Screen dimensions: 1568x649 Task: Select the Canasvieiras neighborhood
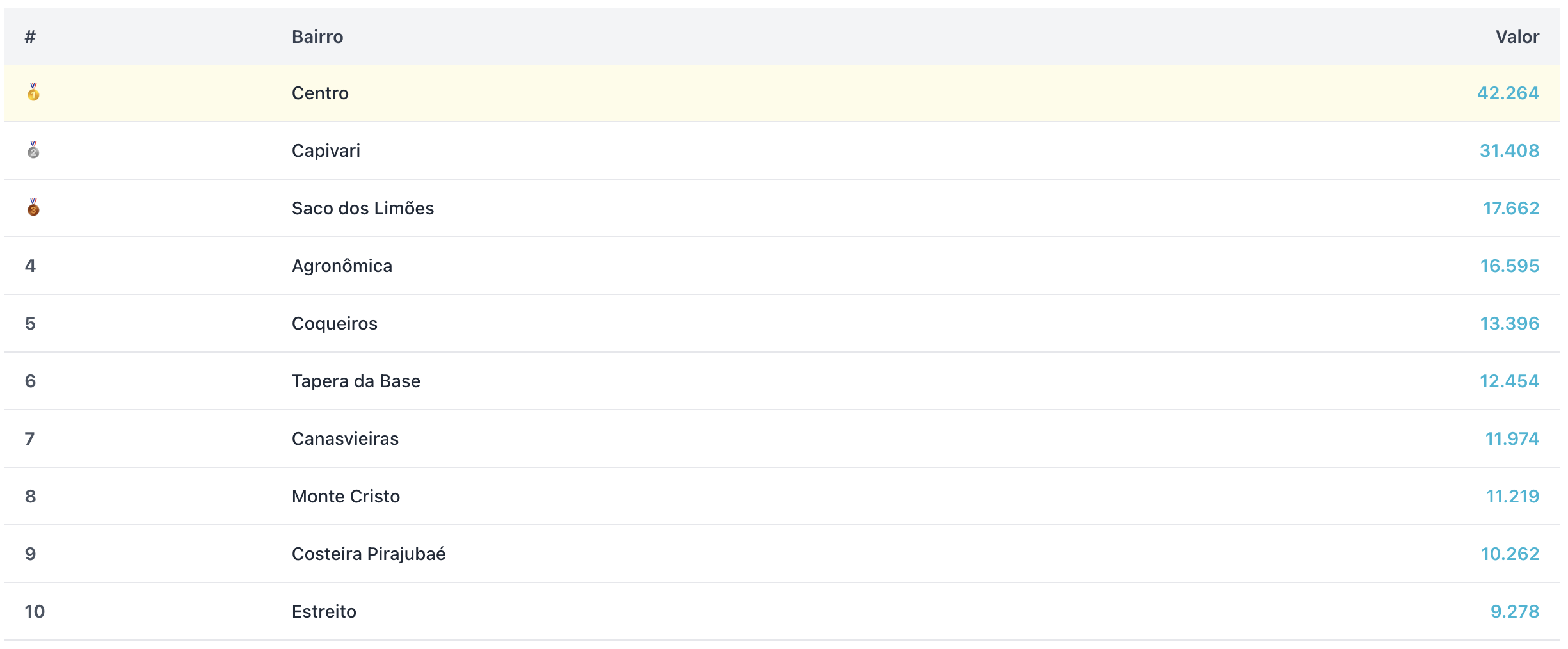point(345,438)
